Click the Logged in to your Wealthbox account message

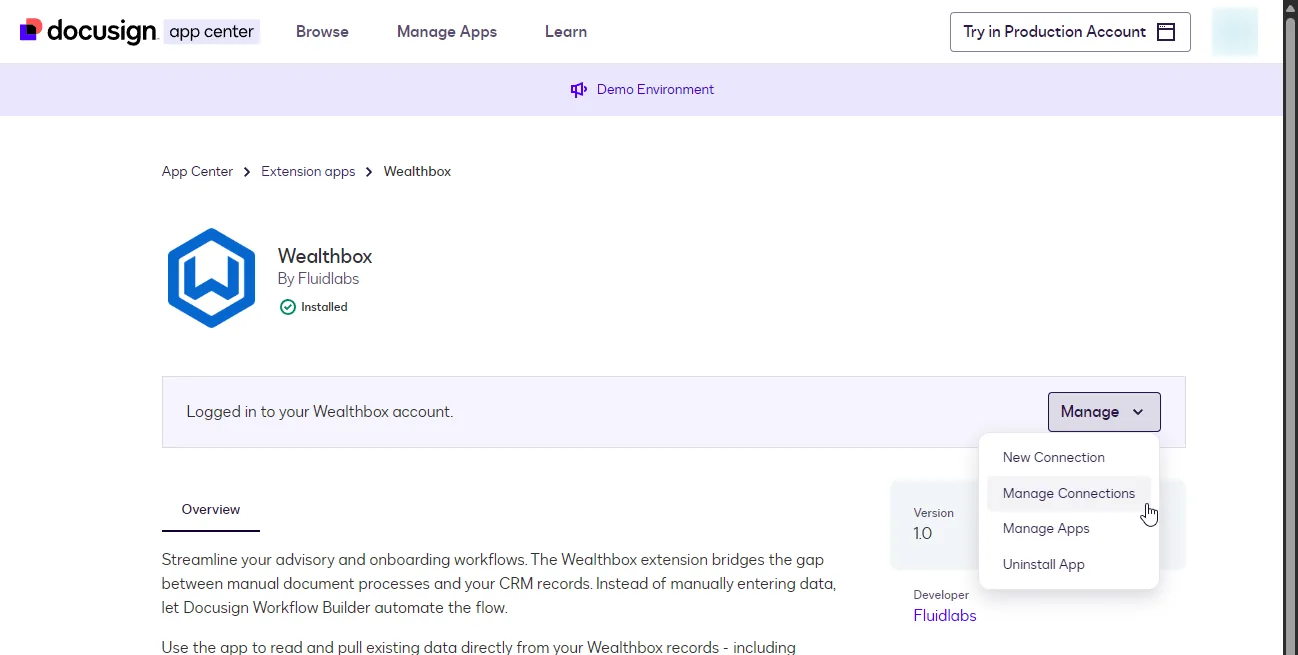[320, 412]
